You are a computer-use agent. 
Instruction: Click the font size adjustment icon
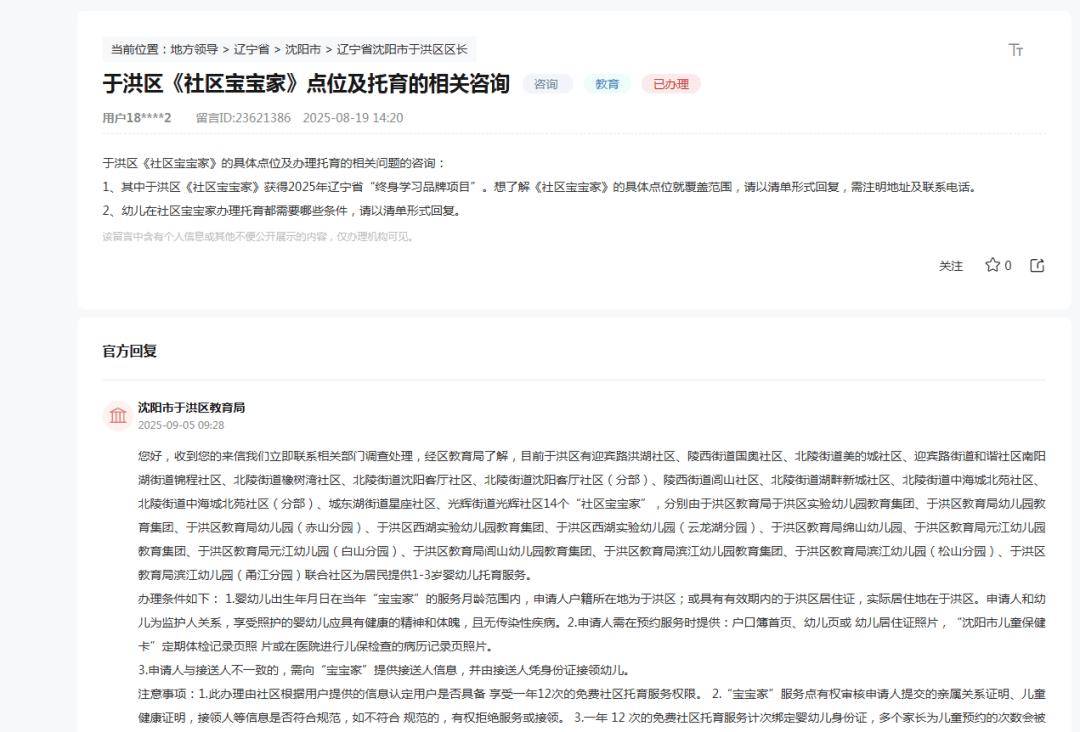1016,50
